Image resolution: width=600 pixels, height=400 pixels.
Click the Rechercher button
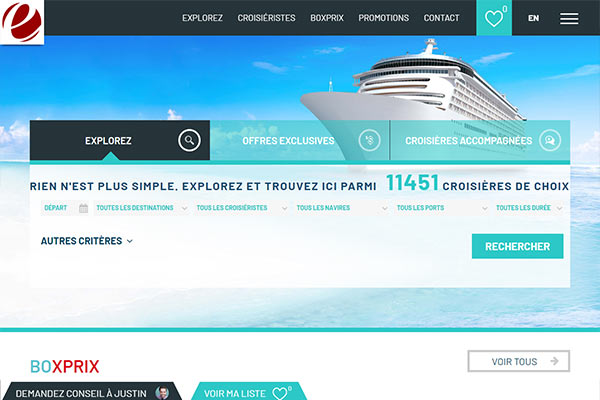(x=517, y=246)
